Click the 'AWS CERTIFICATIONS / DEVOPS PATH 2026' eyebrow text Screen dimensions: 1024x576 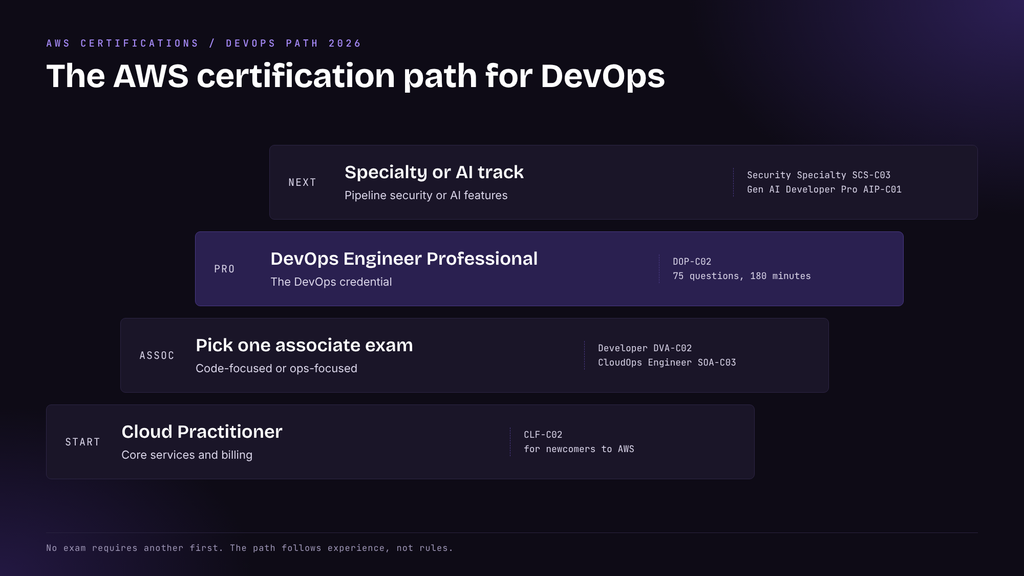204,43
